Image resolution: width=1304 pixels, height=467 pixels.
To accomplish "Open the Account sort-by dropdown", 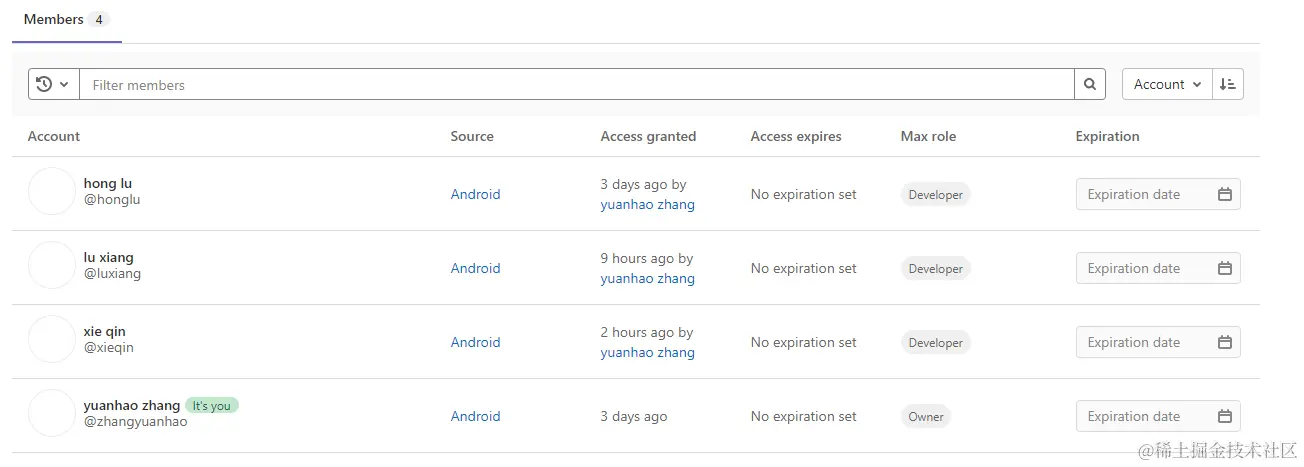I will point(1167,85).
